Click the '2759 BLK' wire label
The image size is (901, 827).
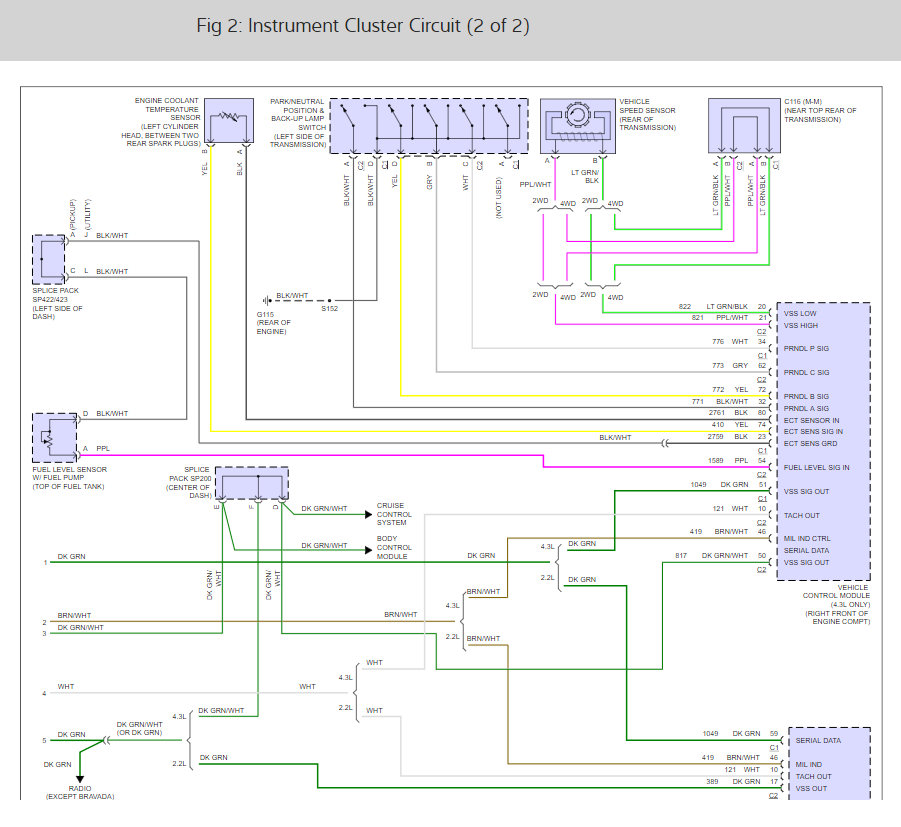(727, 437)
